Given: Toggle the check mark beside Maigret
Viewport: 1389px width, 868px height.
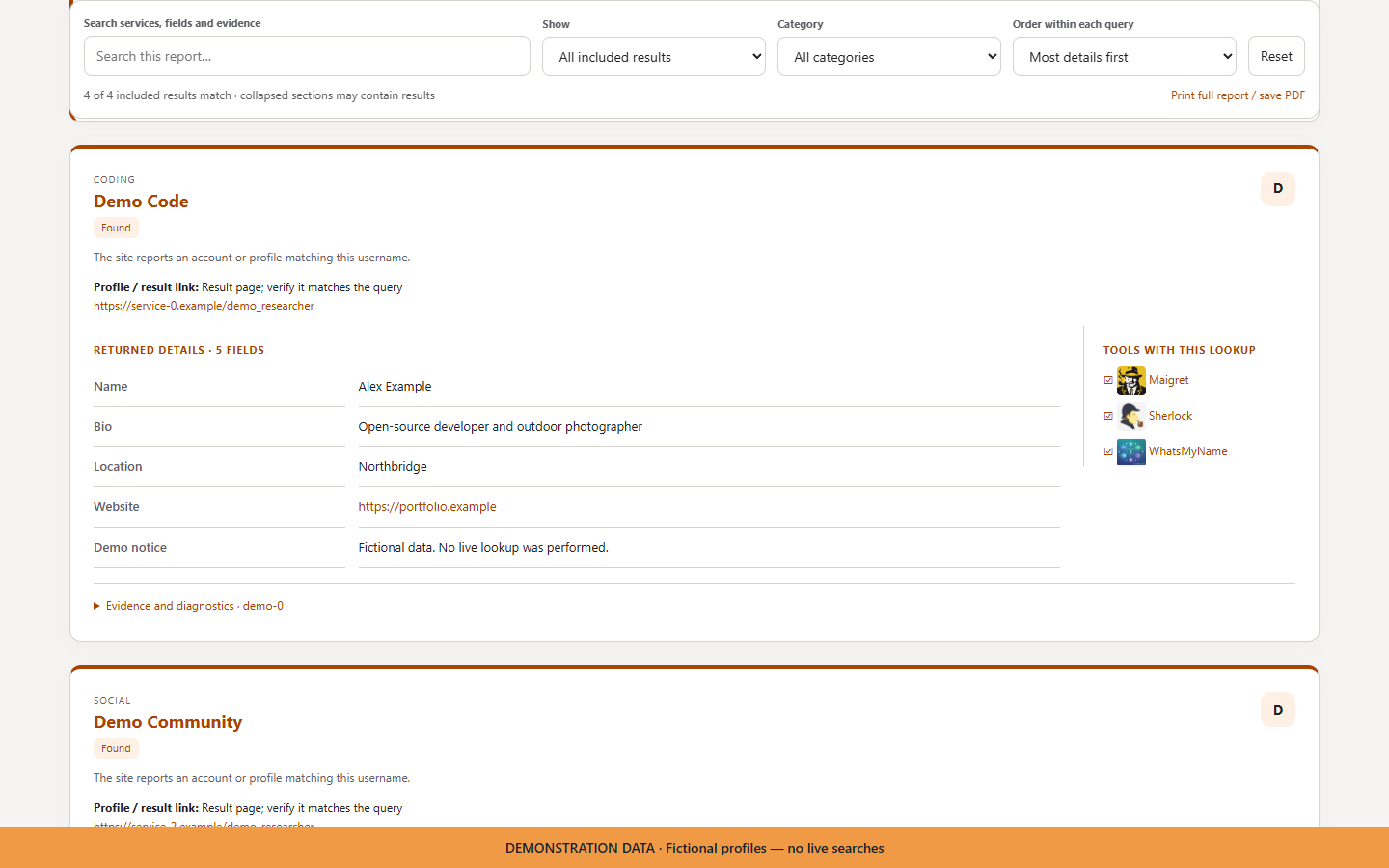Looking at the screenshot, I should (x=1108, y=380).
